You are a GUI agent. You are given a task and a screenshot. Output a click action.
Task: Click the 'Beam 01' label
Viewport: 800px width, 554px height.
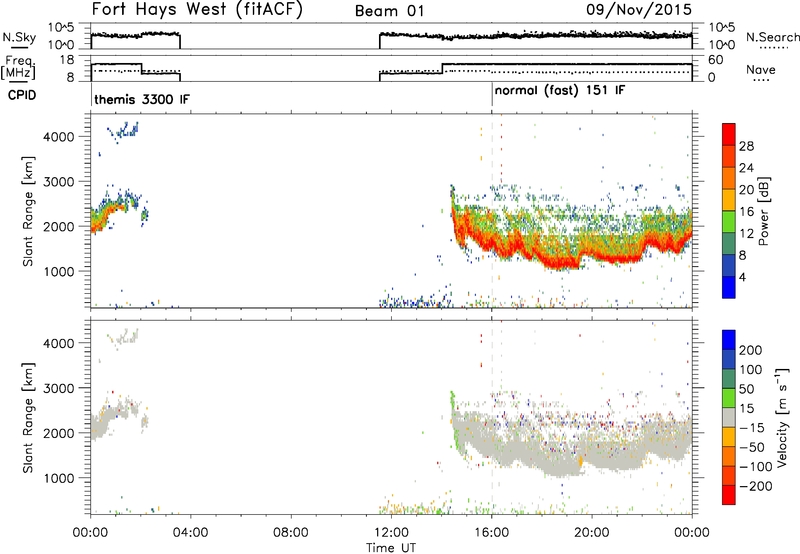tap(389, 11)
